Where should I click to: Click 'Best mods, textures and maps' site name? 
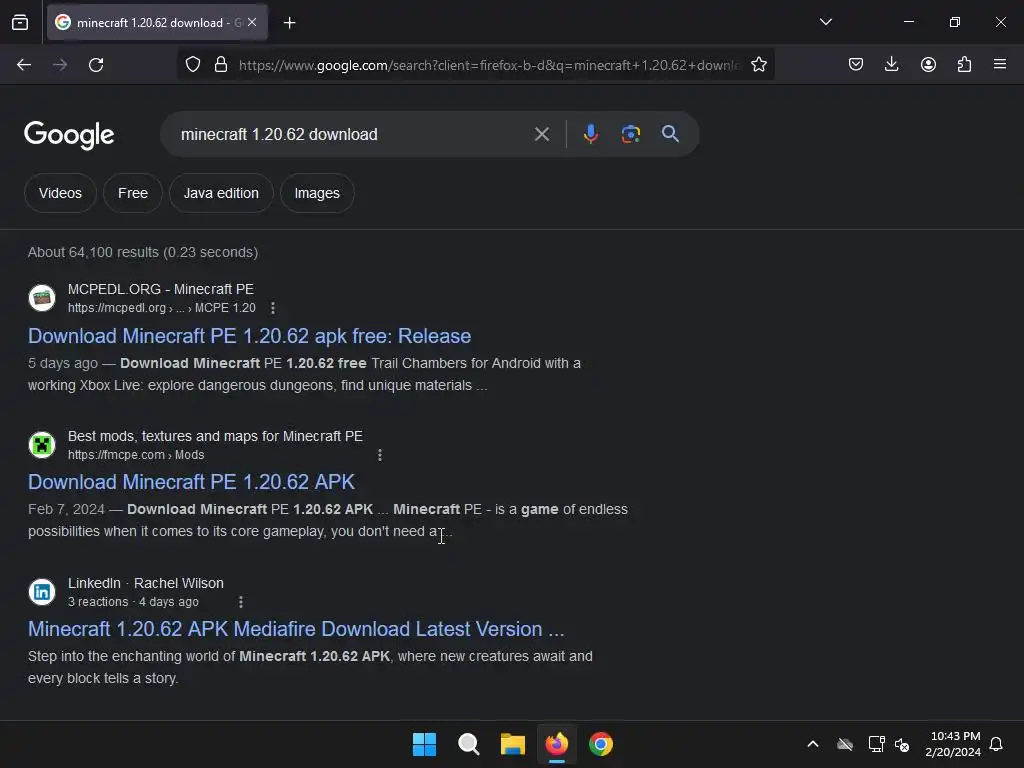pyautogui.click(x=216, y=436)
